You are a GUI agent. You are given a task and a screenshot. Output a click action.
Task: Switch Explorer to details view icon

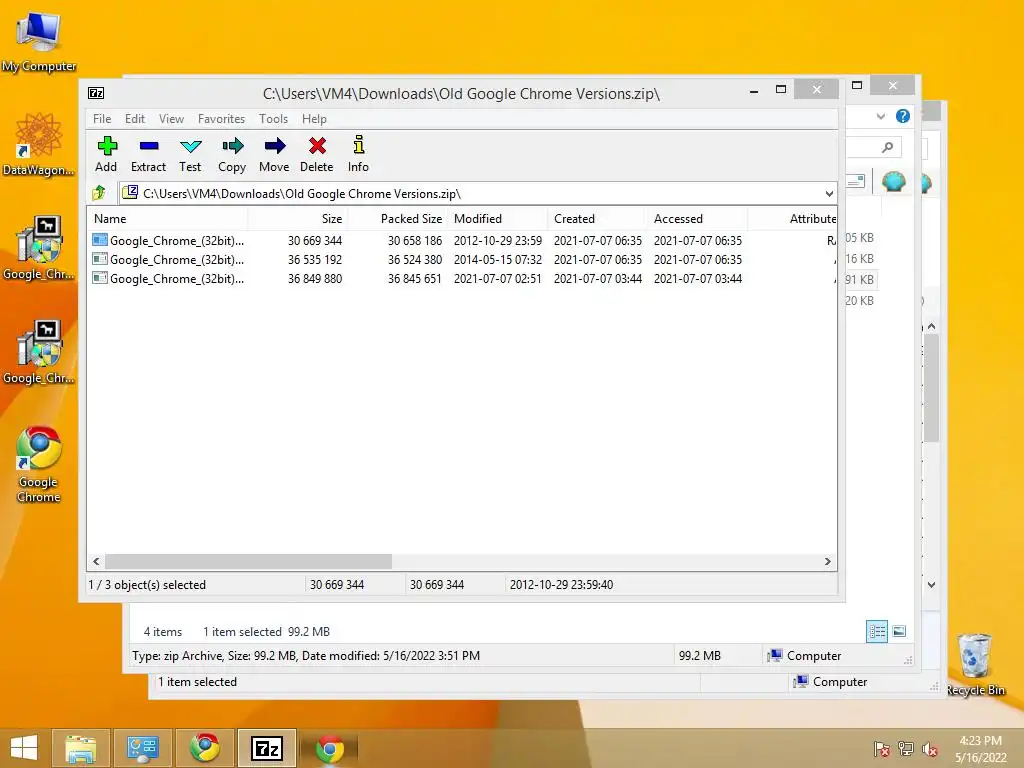877,631
